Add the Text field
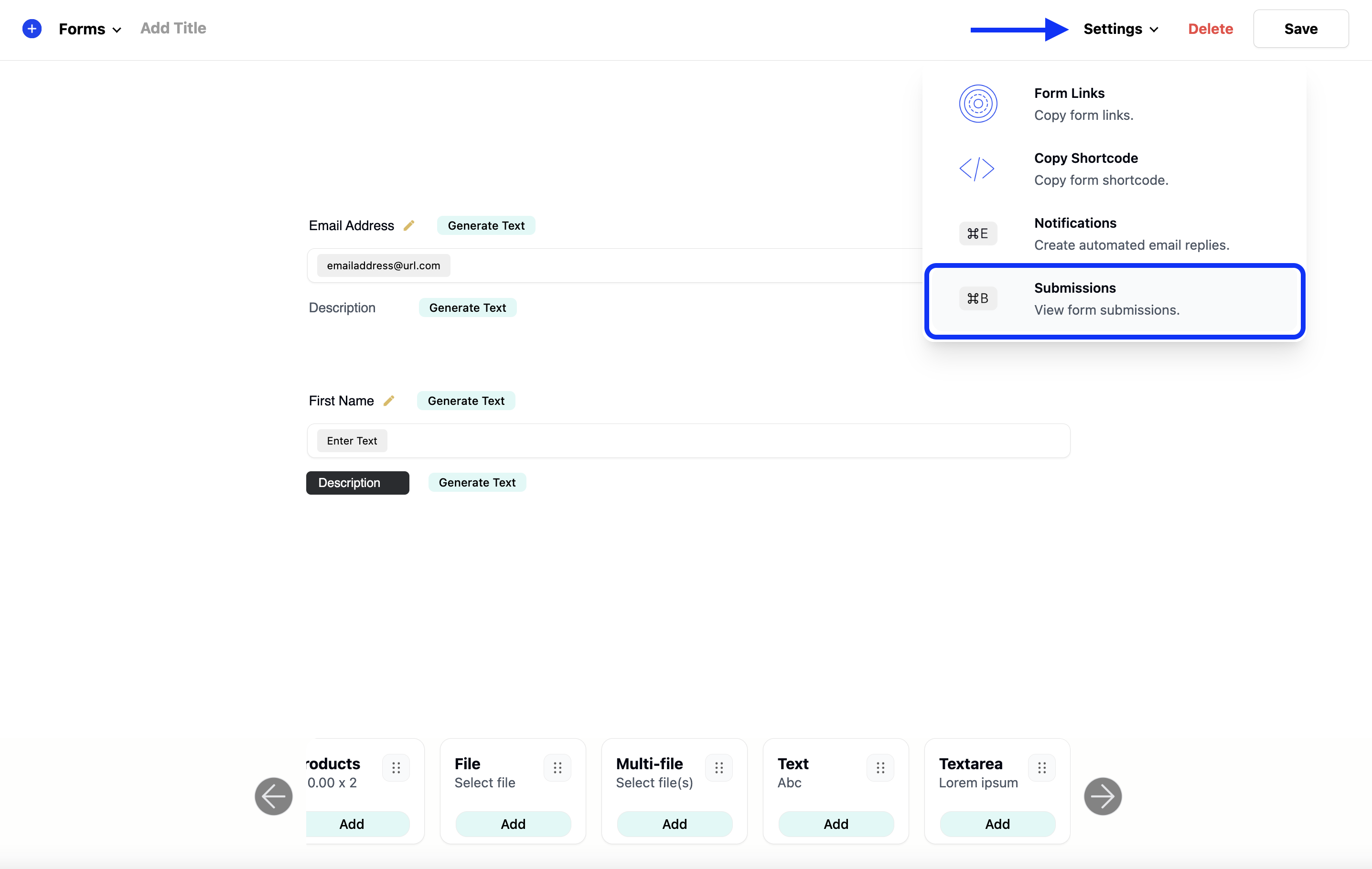 pyautogui.click(x=836, y=824)
